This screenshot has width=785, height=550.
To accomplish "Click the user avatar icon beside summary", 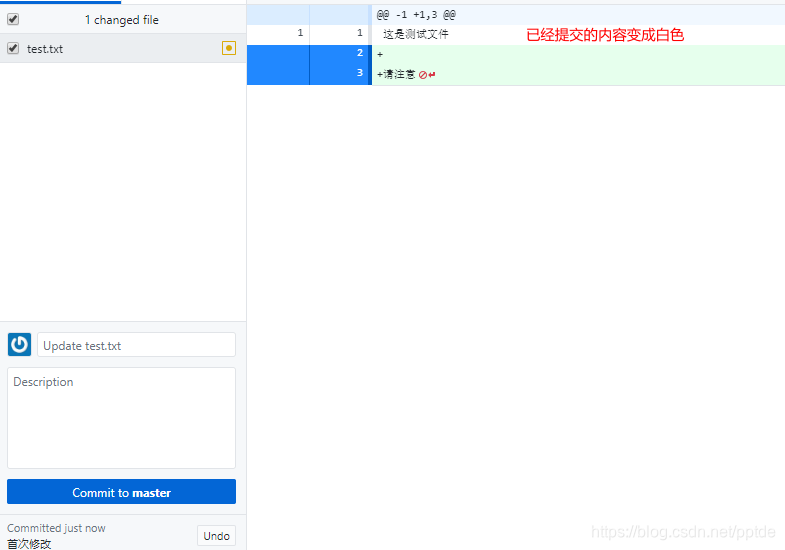I will pyautogui.click(x=20, y=344).
